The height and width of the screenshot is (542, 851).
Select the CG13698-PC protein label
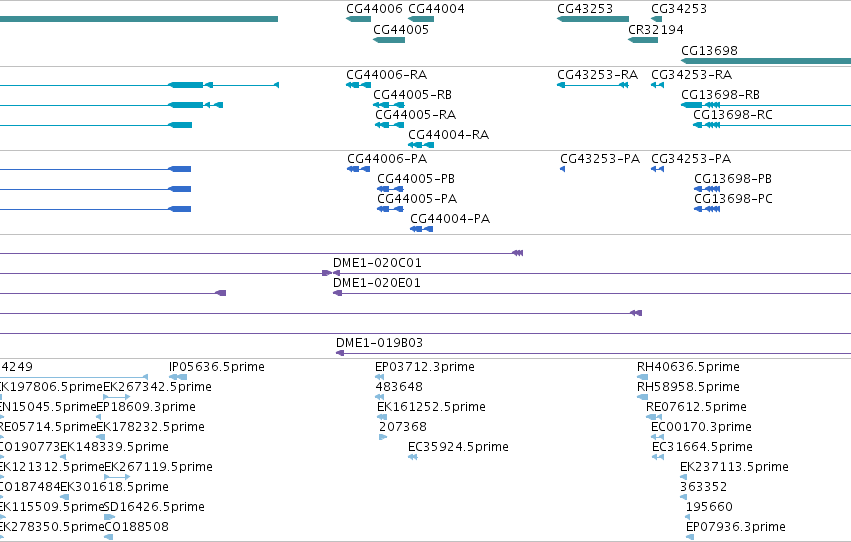coord(733,199)
